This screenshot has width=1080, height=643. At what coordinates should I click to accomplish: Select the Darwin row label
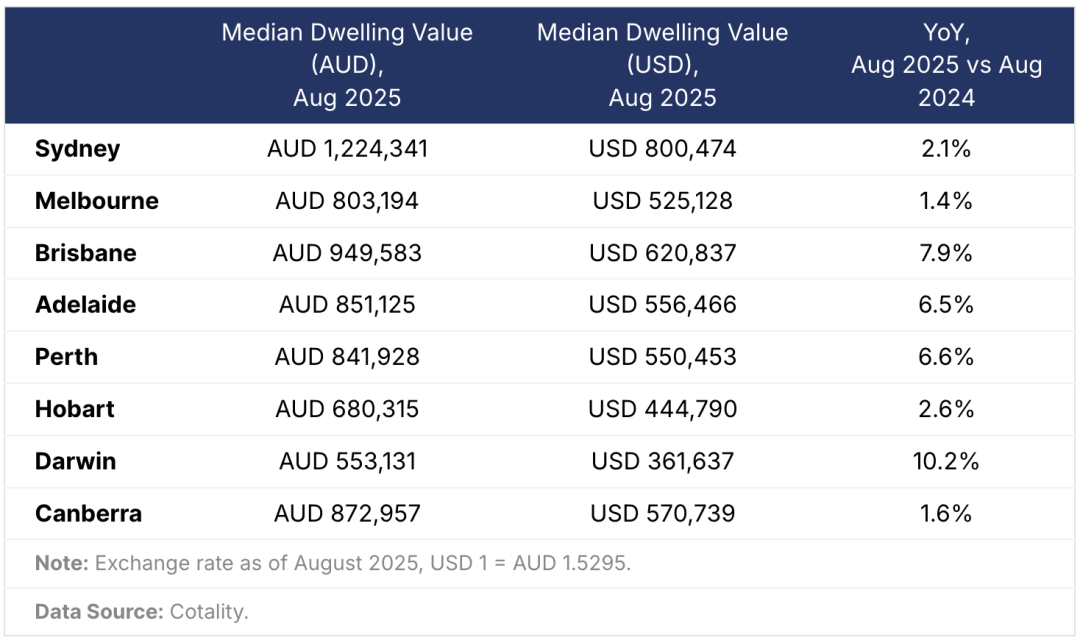pyautogui.click(x=75, y=461)
